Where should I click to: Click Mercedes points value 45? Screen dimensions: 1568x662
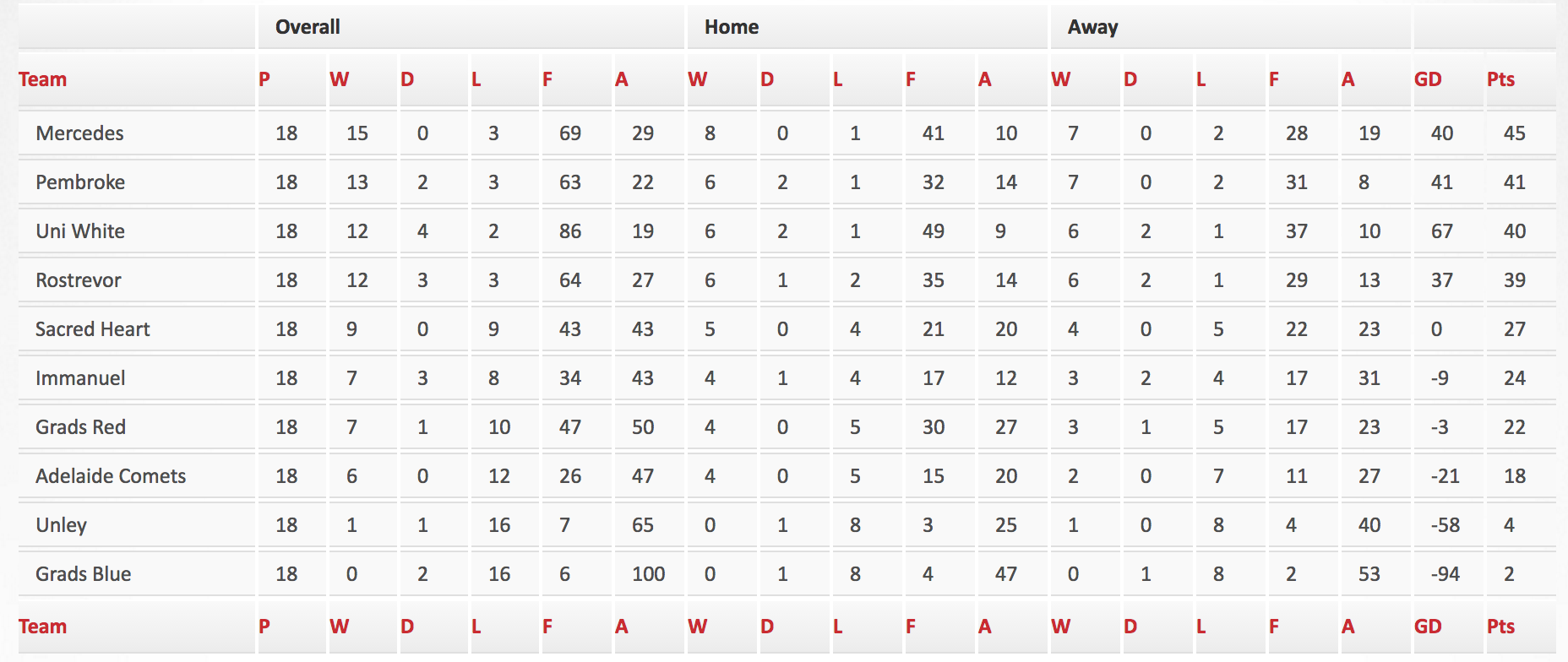pos(1515,133)
